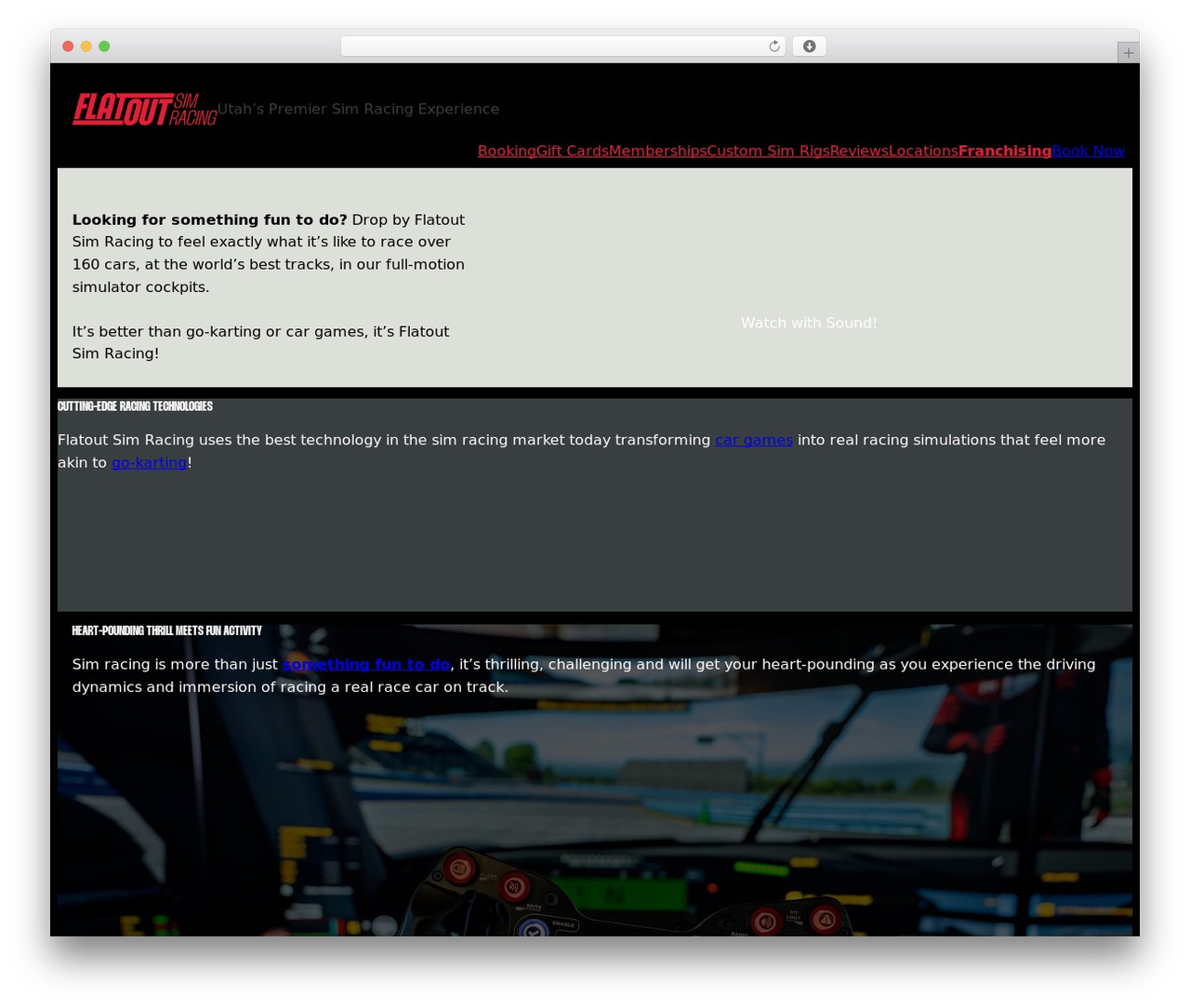Go to the Gift Cards page
Screen dimensions: 1190x1008
point(573,151)
